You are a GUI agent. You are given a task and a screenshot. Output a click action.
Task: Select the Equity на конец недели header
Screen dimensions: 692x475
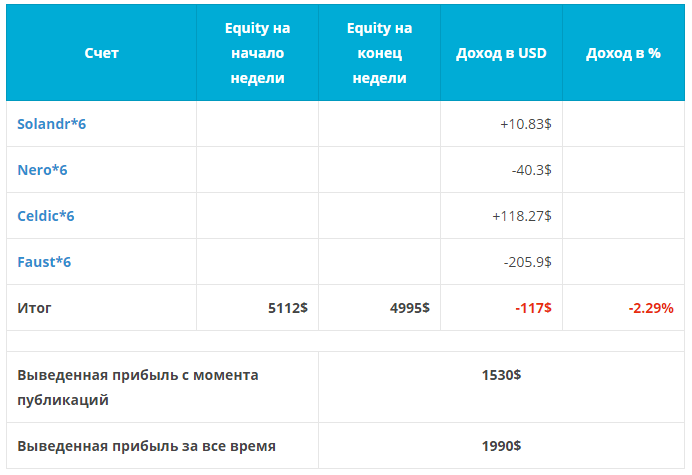379,53
